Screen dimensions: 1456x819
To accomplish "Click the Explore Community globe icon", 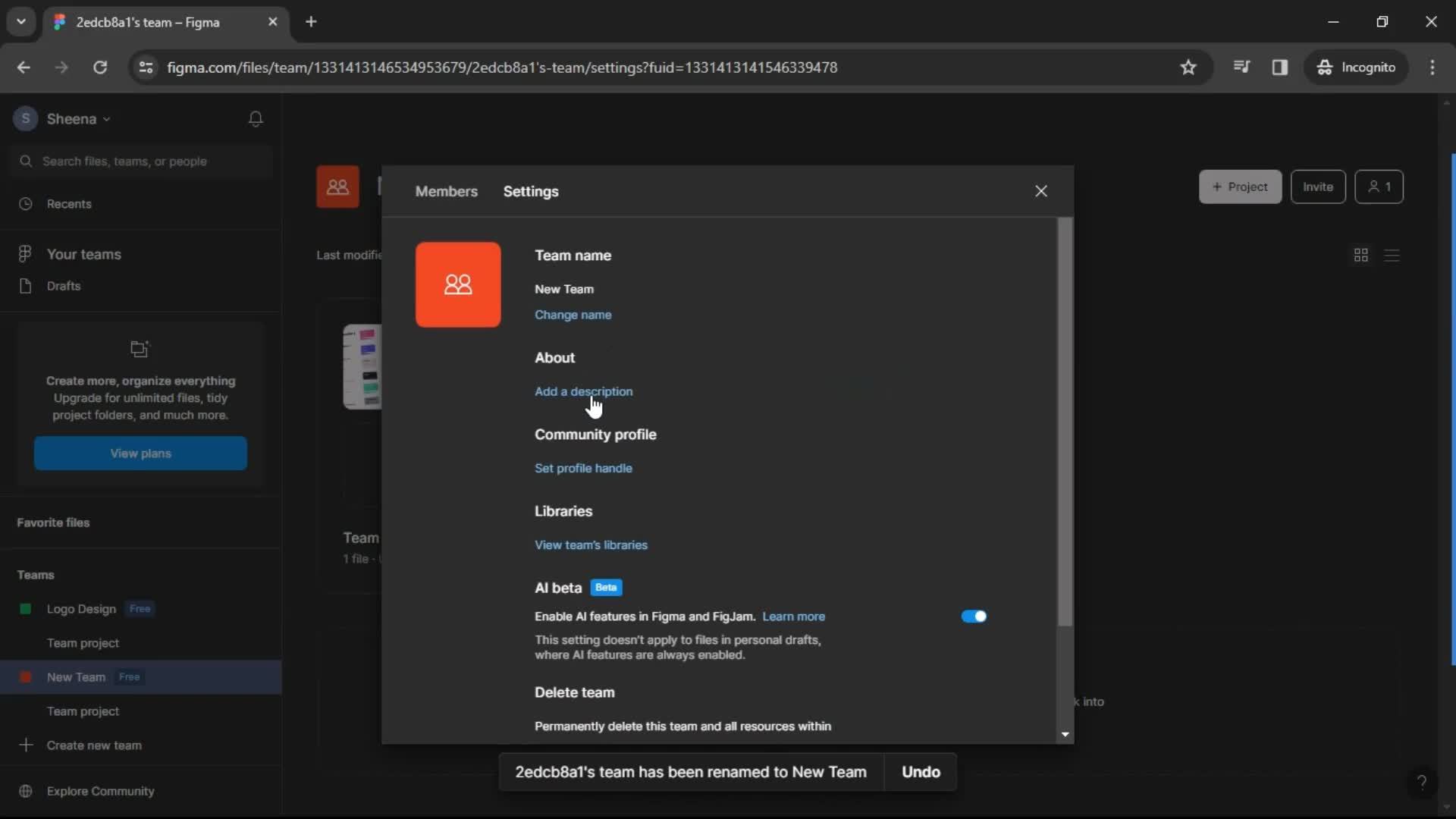I will pos(26,791).
